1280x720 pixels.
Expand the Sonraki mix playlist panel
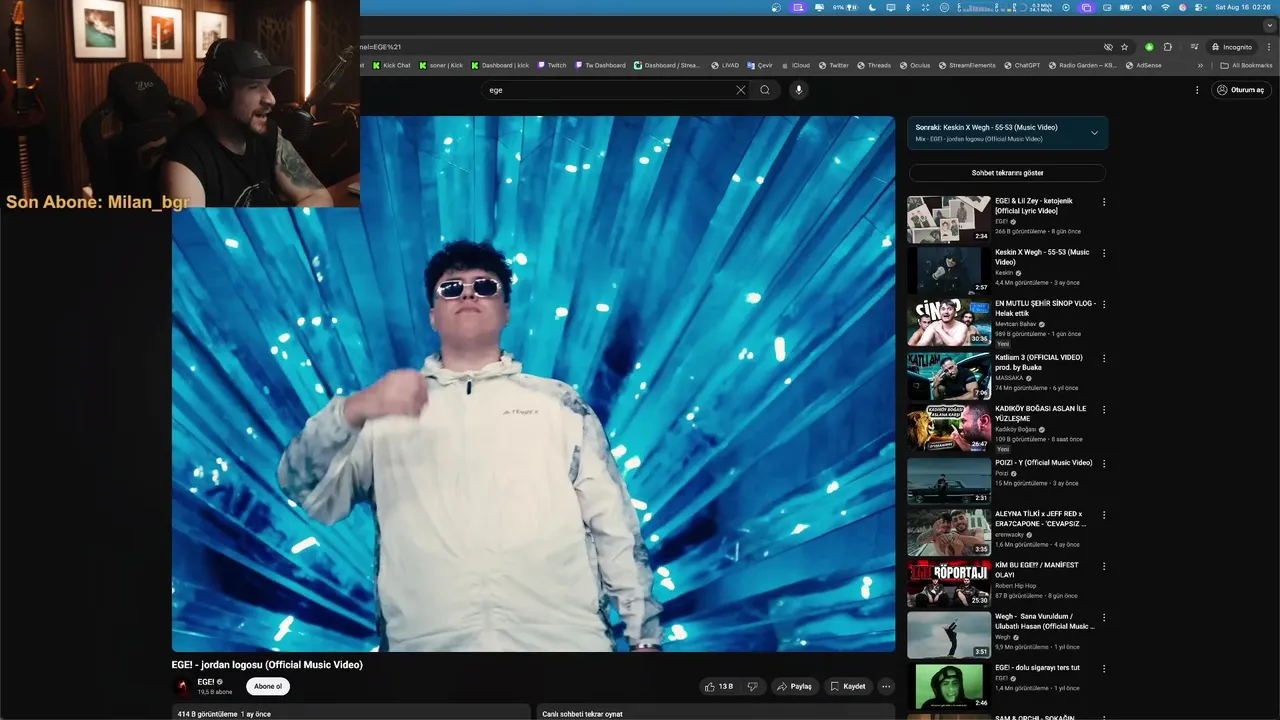pyautogui.click(x=1094, y=133)
